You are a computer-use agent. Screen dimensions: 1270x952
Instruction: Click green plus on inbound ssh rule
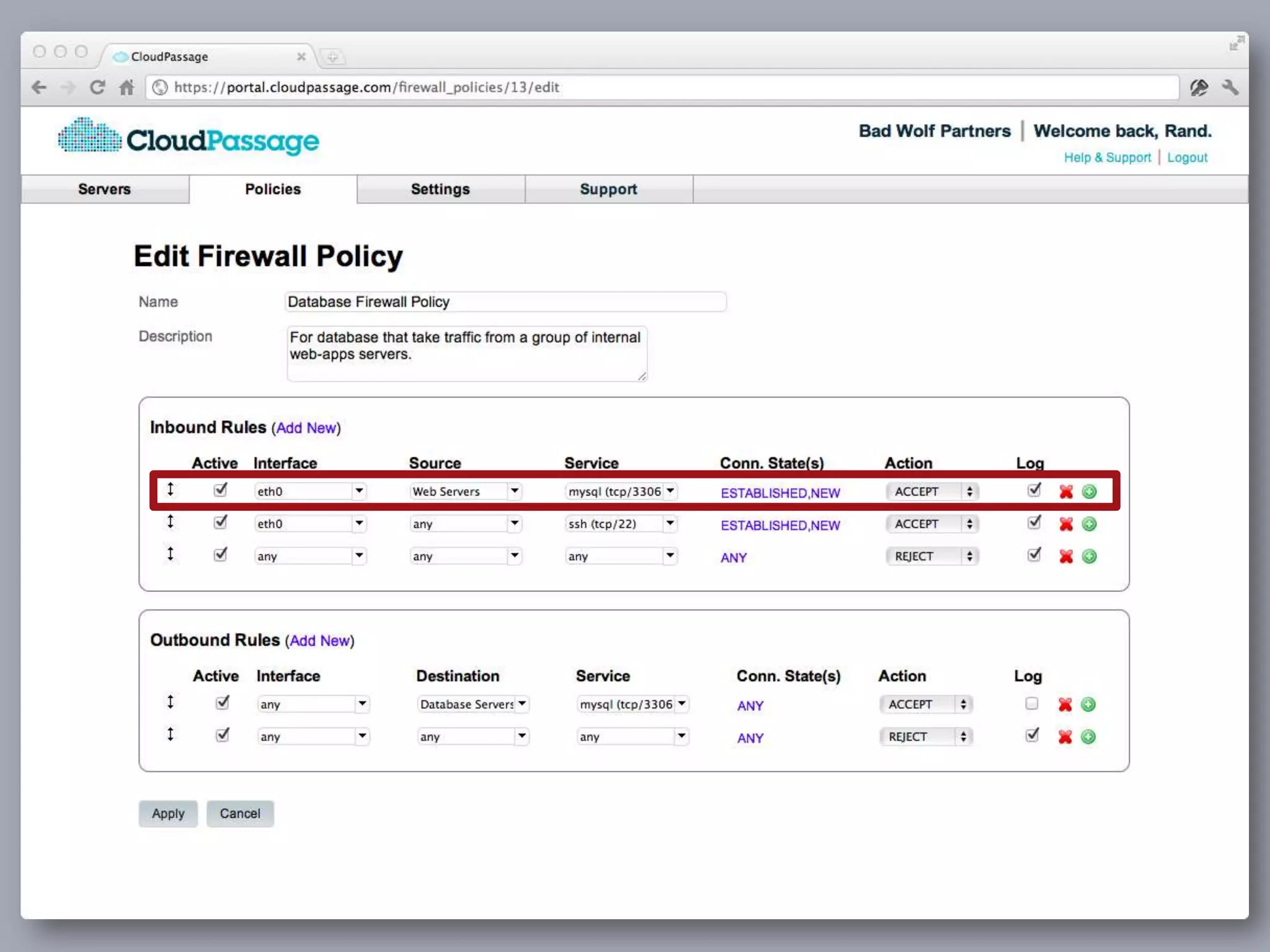1089,524
